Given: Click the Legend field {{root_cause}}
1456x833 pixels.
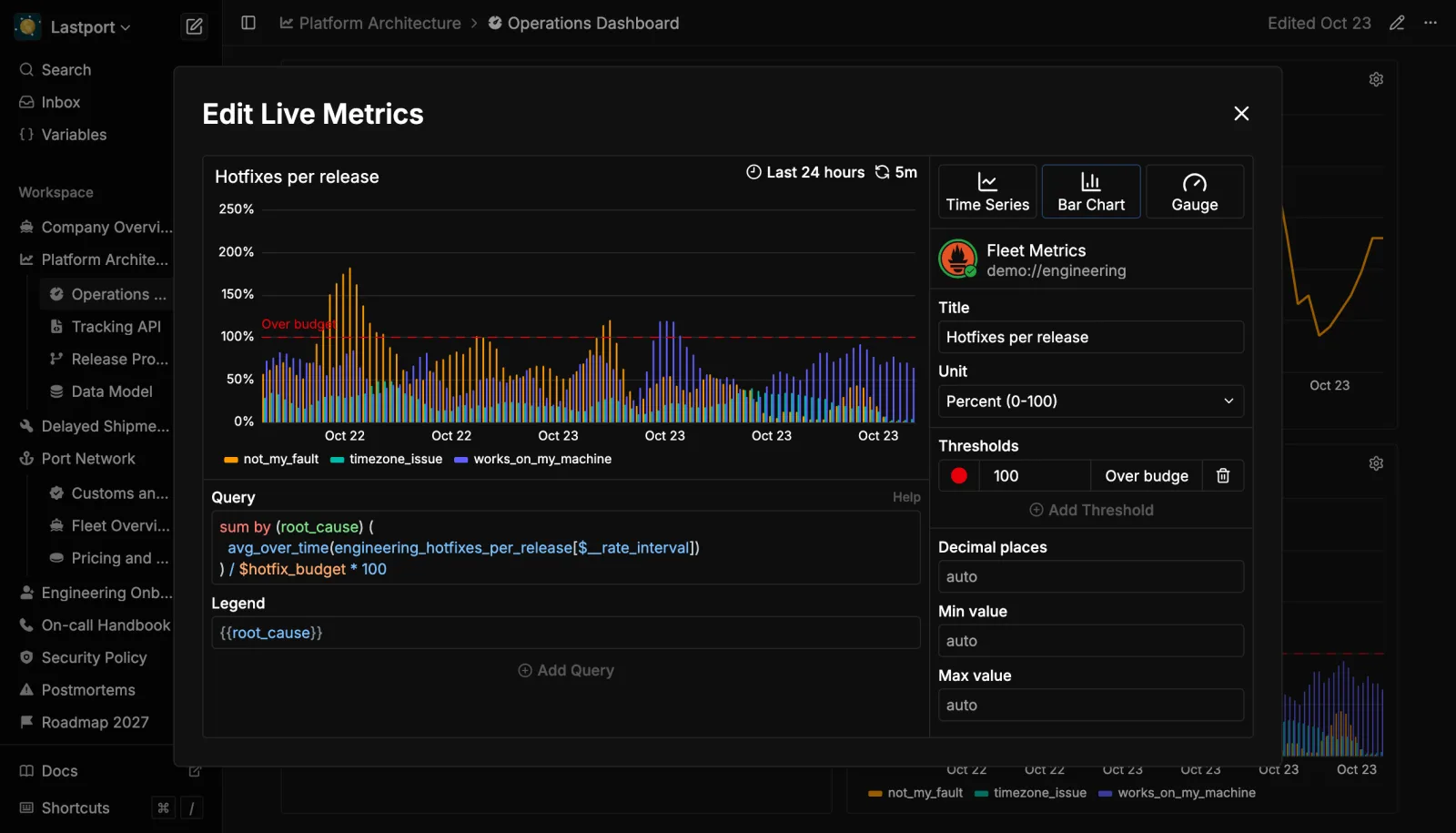Looking at the screenshot, I should pos(566,633).
